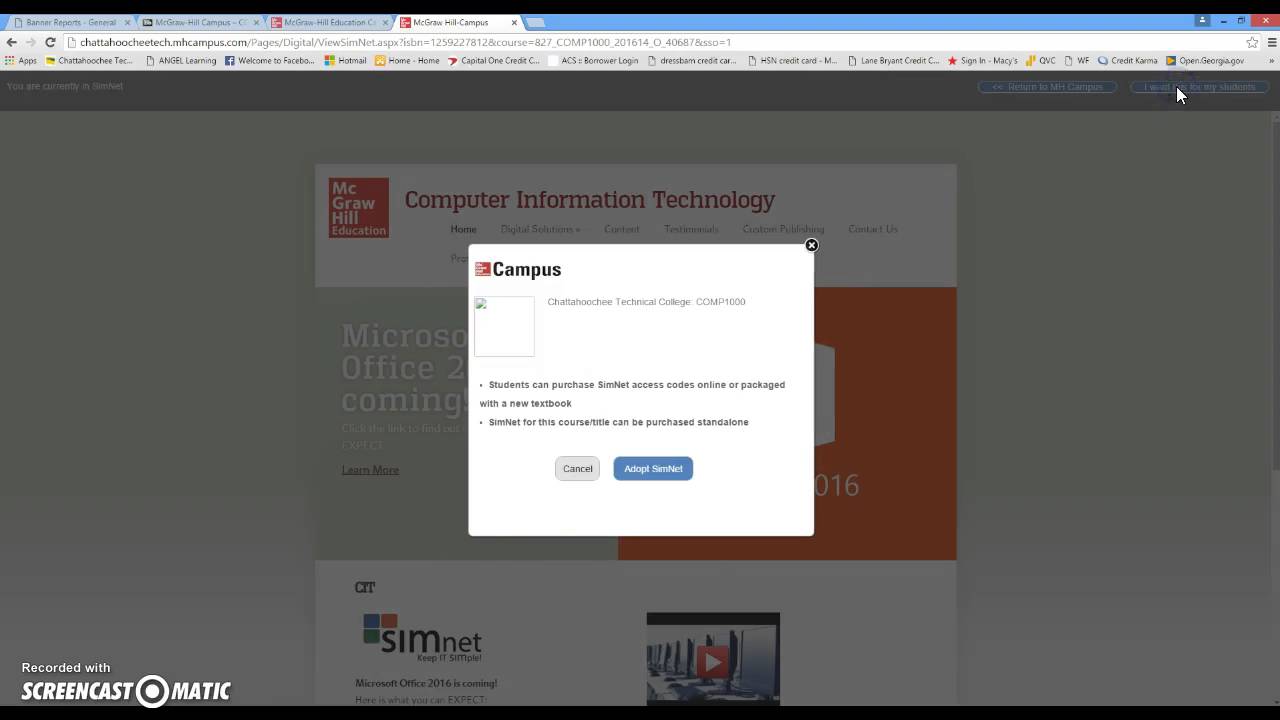Open the Apps bookmarks shortcut
This screenshot has height=720, width=1280.
pyautogui.click(x=20, y=60)
